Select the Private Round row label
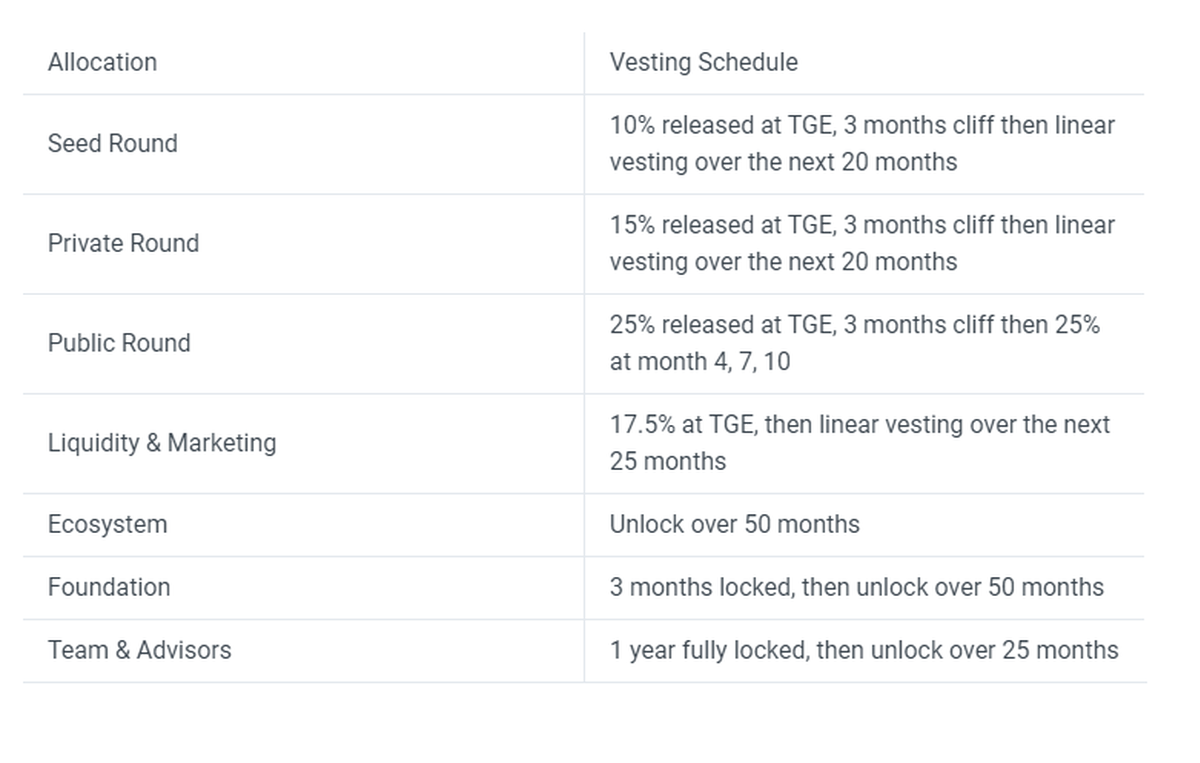This screenshot has height=763, width=1200. [123, 243]
